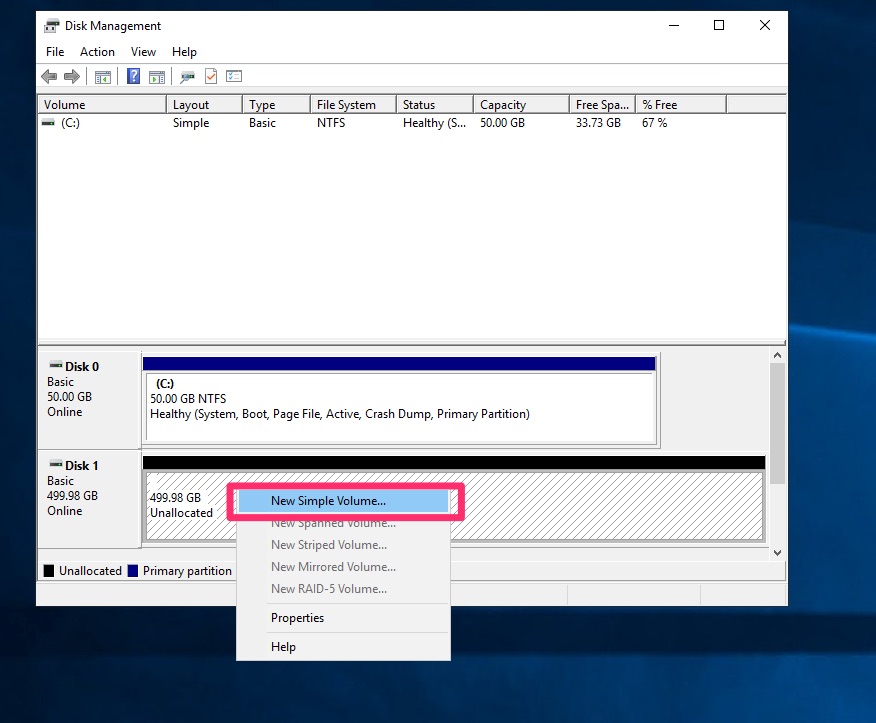Sort list by File System column header

346,105
